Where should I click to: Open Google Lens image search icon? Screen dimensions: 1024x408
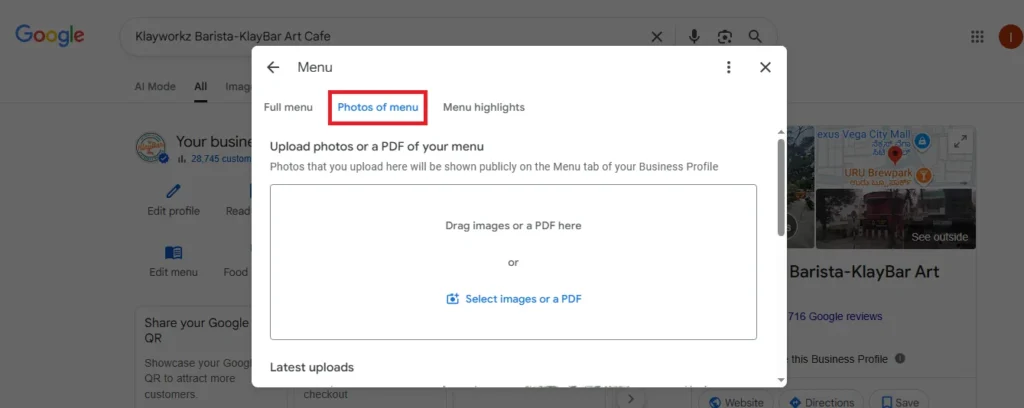click(724, 37)
